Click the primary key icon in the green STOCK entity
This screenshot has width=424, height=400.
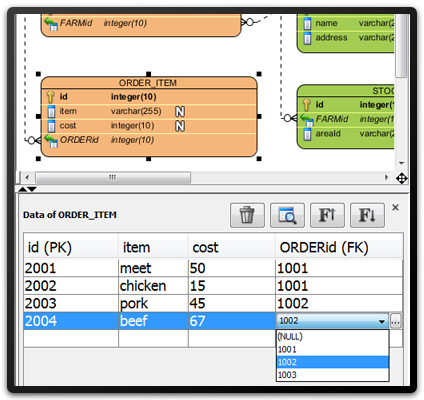(306, 105)
